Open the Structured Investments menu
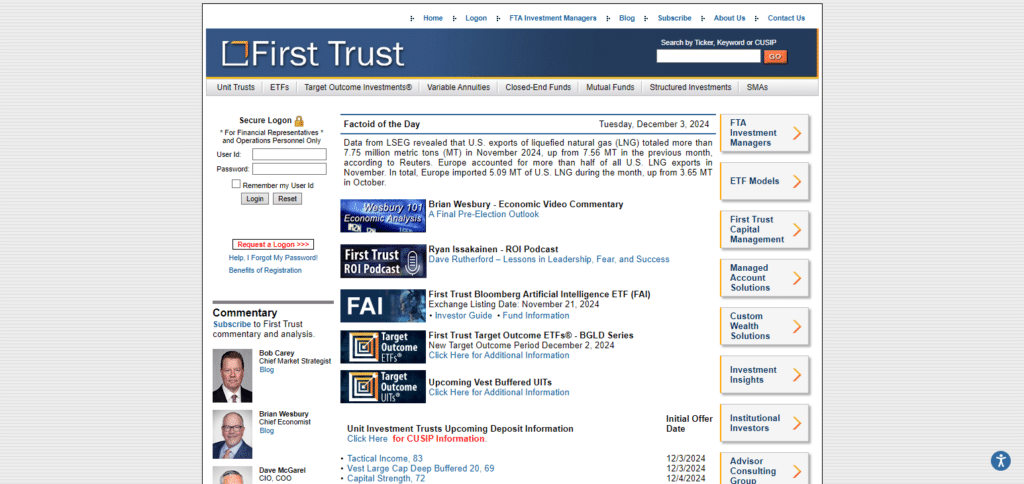The width and height of the screenshot is (1024, 484). click(x=690, y=87)
